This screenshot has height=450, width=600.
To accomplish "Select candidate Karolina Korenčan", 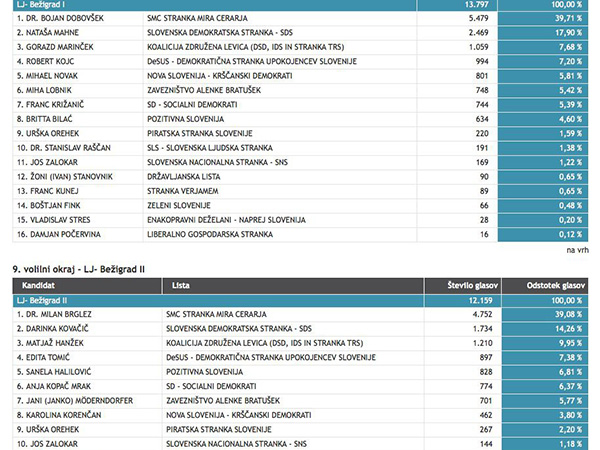I will coord(60,413).
